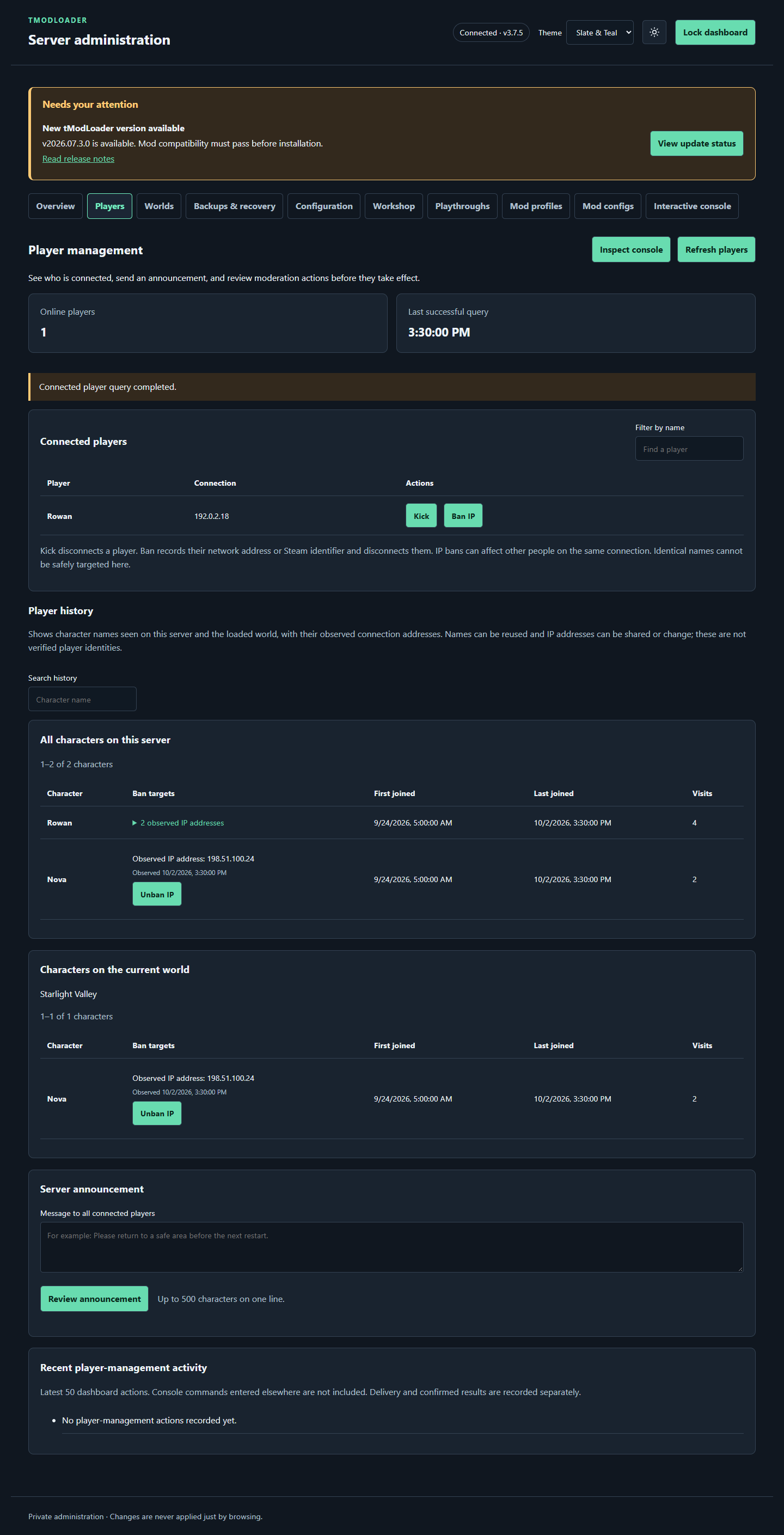This screenshot has height=1535, width=784.
Task: Click View update status button
Action: (696, 144)
